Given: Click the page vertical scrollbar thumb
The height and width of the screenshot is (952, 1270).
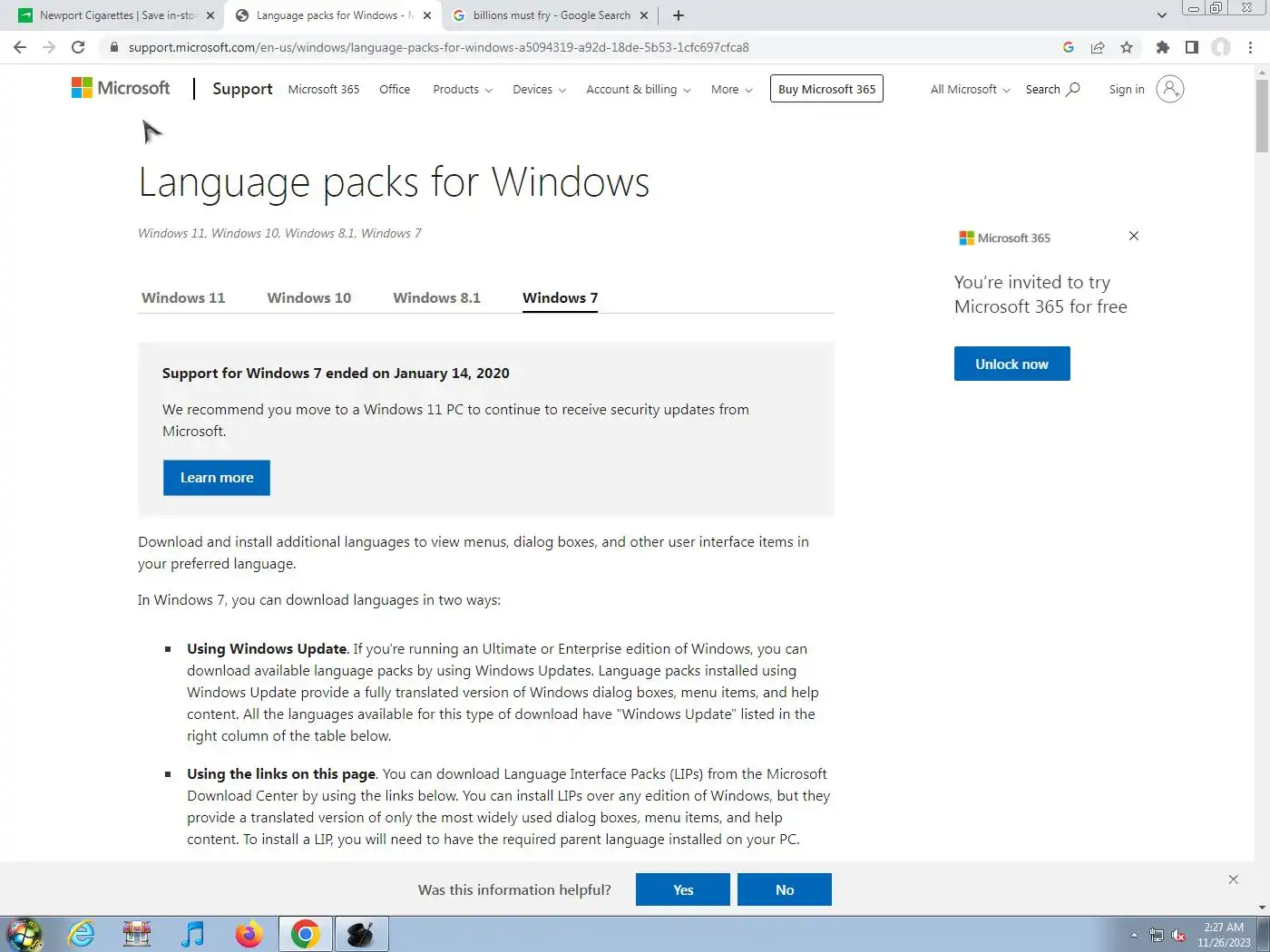Looking at the screenshot, I should click(1262, 115).
